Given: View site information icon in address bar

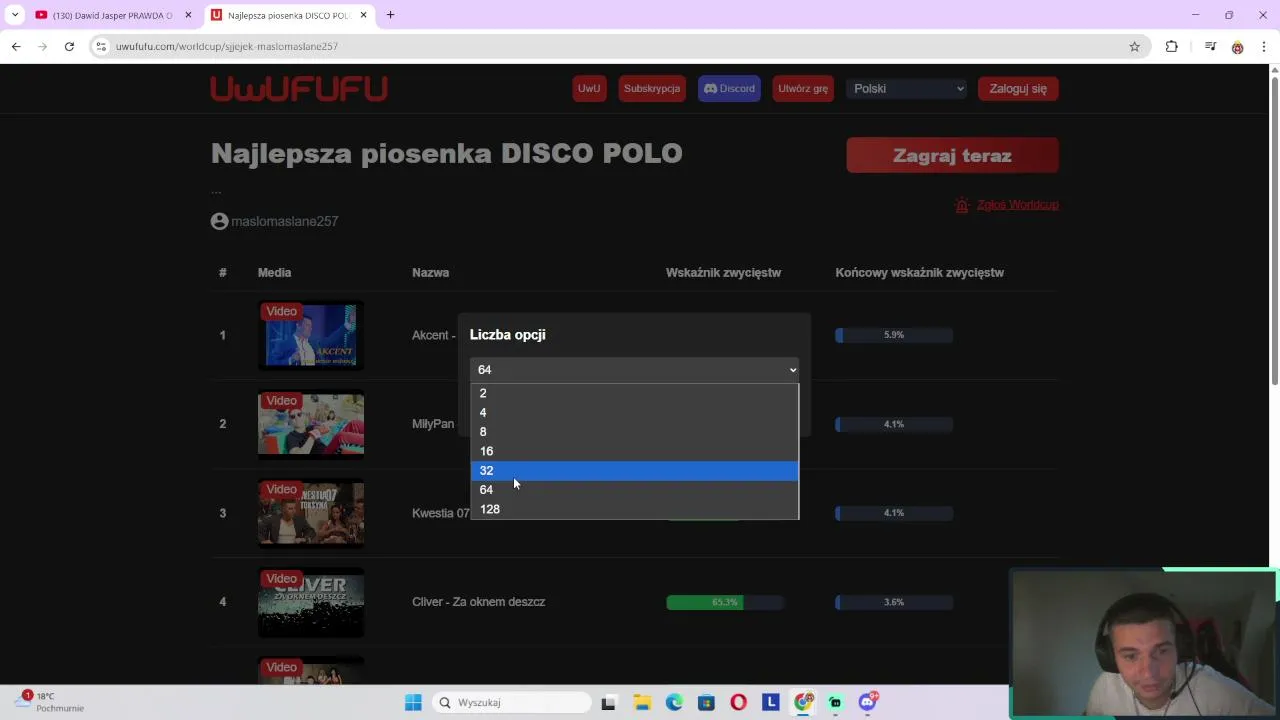Looking at the screenshot, I should pyautogui.click(x=101, y=46).
